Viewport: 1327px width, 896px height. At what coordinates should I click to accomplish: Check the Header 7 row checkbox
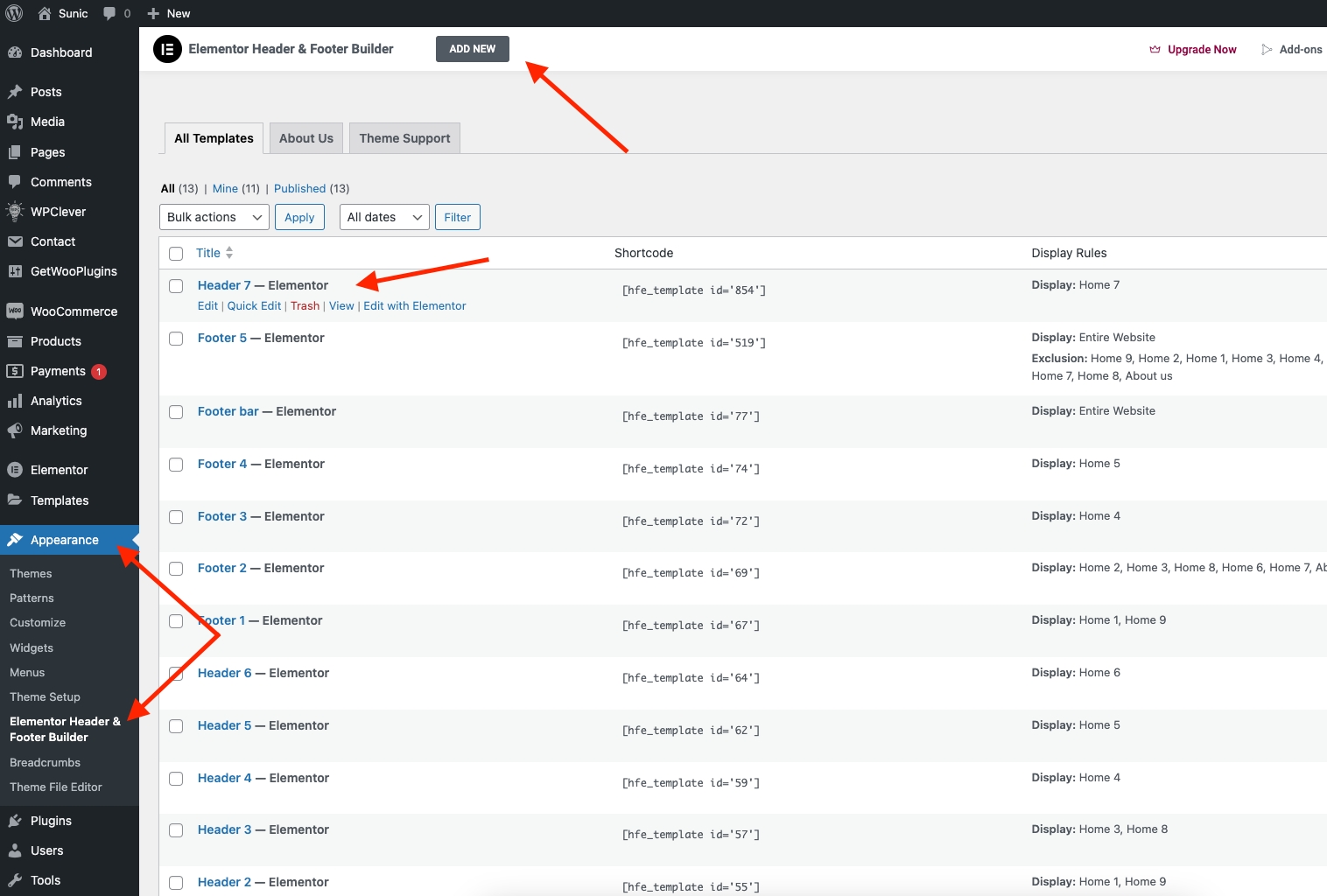(x=176, y=286)
